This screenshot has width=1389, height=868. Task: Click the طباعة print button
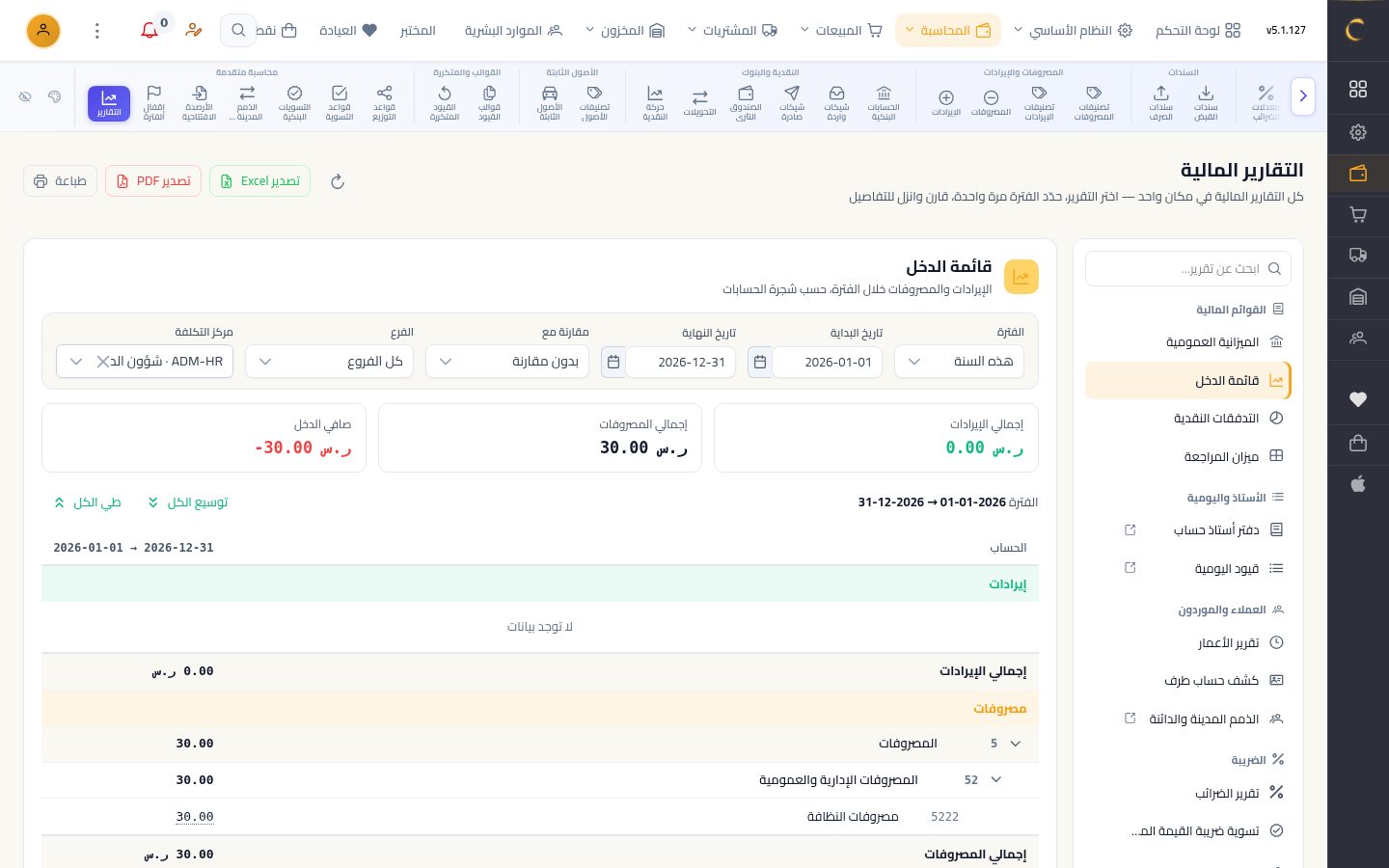tap(60, 181)
